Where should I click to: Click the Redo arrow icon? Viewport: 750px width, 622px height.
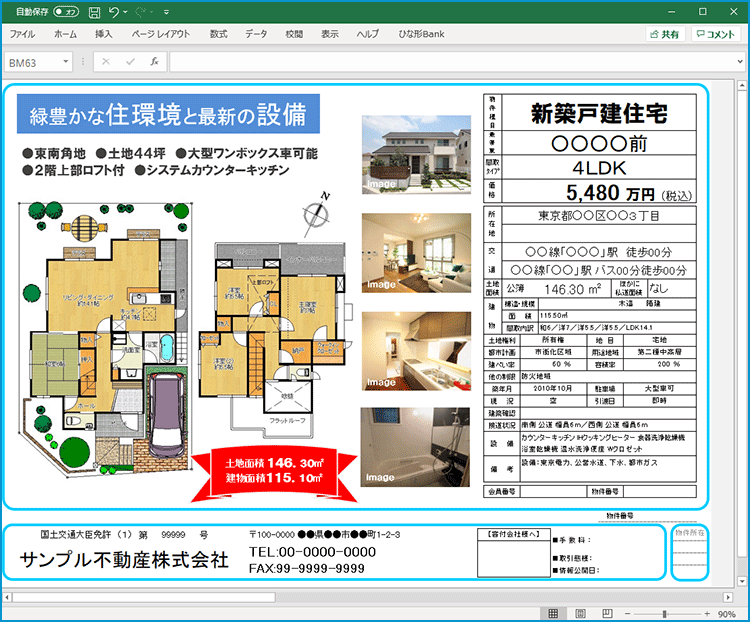tap(140, 12)
